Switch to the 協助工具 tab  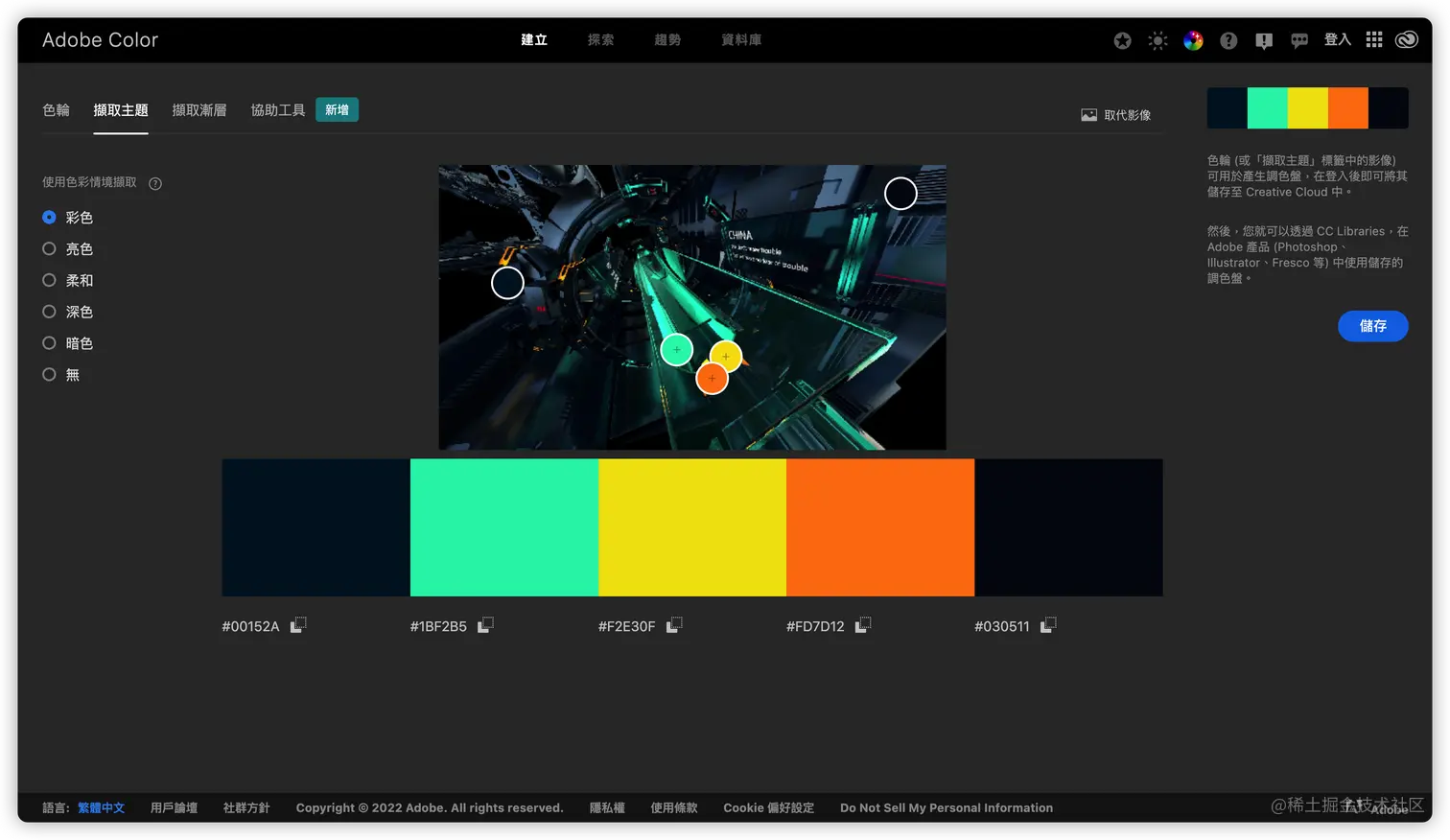(278, 110)
